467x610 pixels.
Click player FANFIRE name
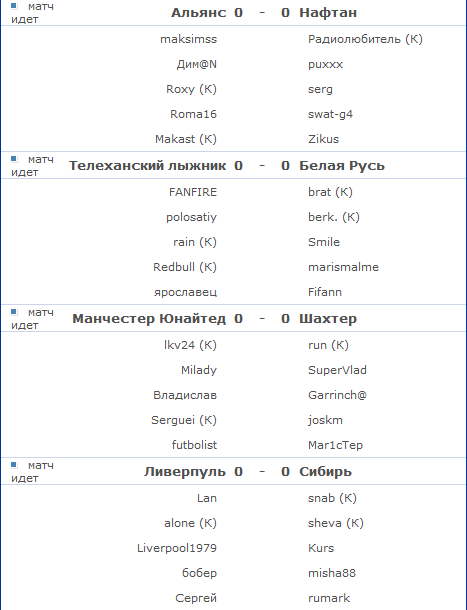(193, 192)
